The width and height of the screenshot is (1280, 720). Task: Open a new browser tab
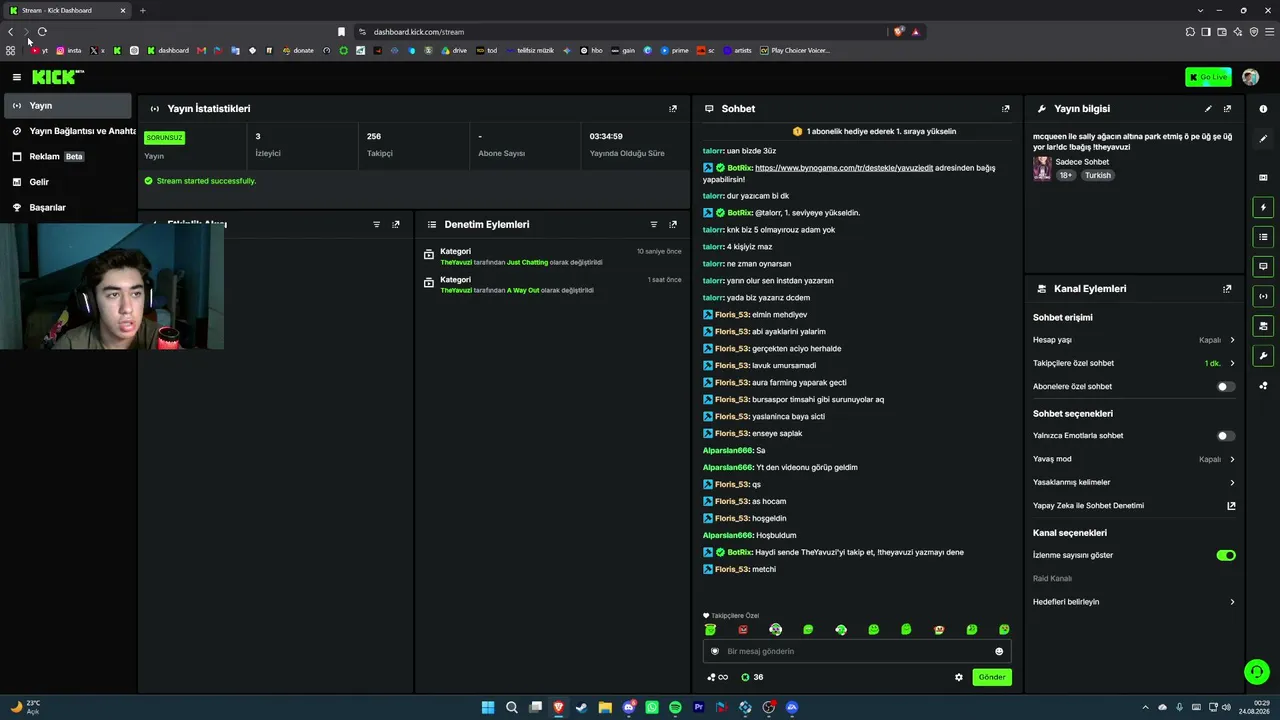point(142,10)
